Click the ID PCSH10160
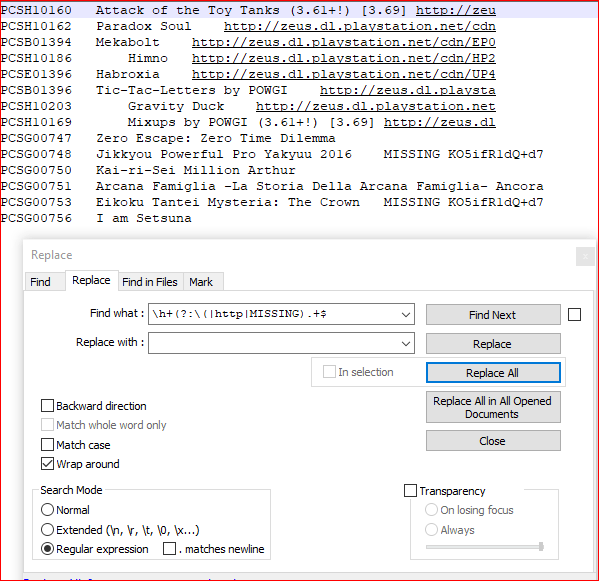The height and width of the screenshot is (581, 599). 36,10
